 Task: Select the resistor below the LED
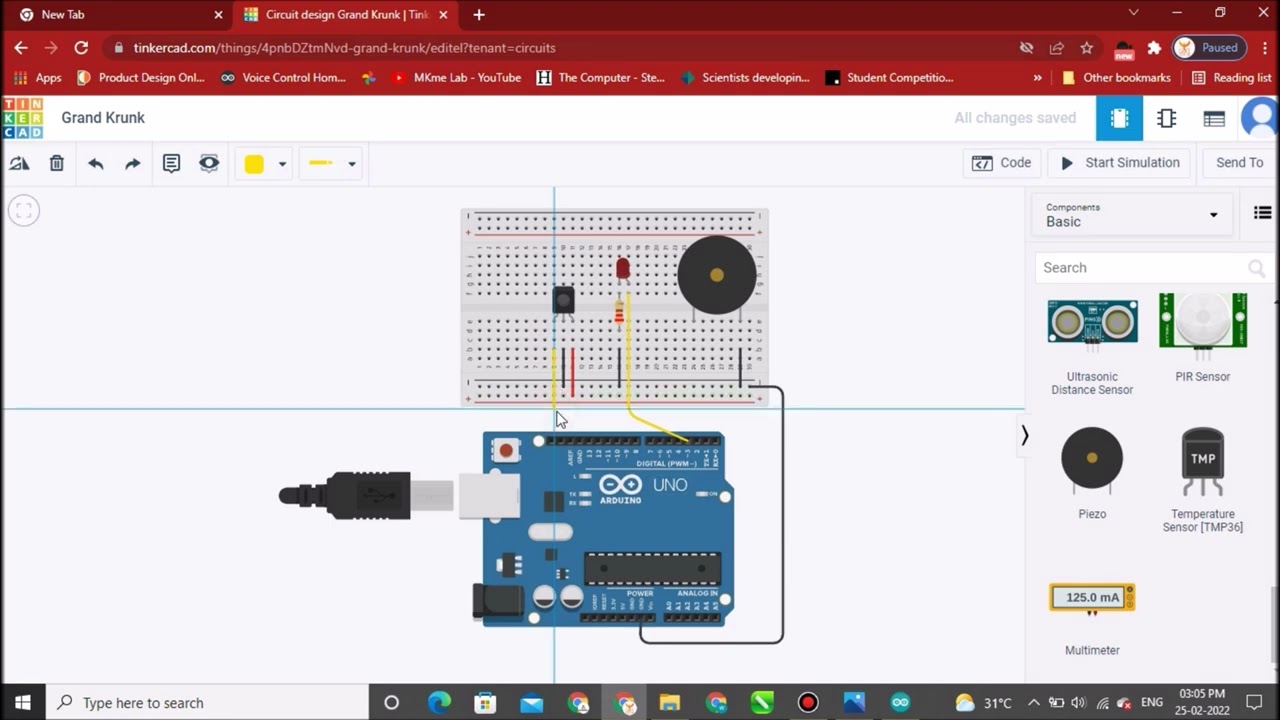619,313
